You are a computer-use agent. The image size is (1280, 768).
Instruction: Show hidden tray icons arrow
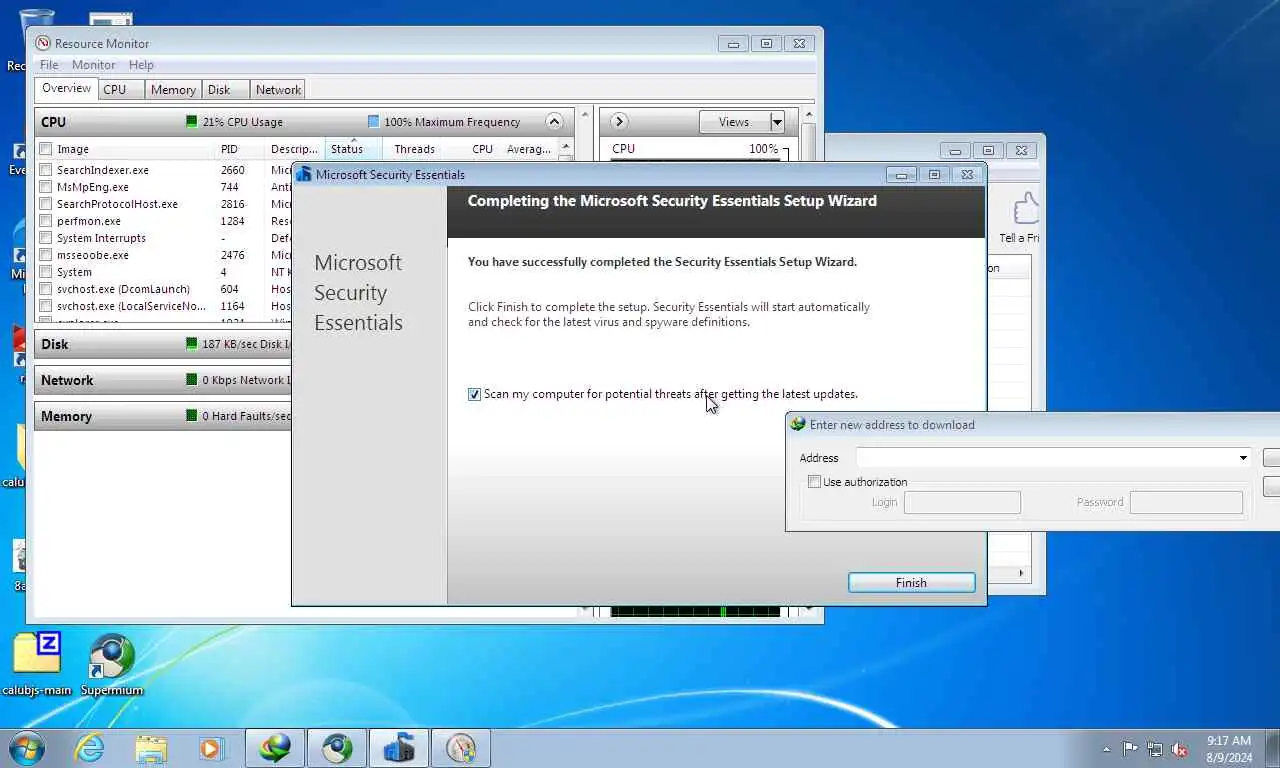click(x=1106, y=749)
